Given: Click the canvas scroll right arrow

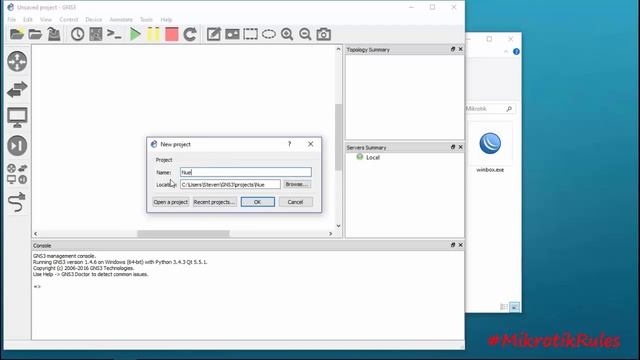Looking at the screenshot, I should click(x=331, y=234).
